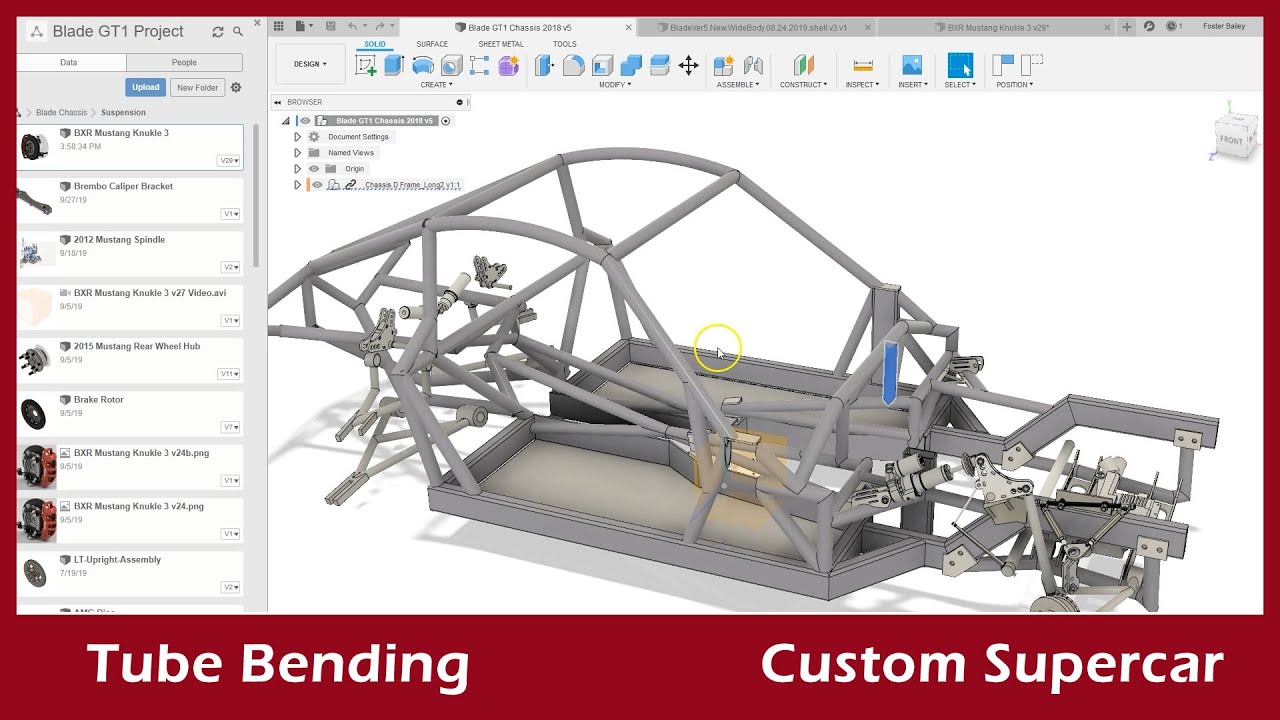This screenshot has height=720, width=1280.
Task: Click the Offset Plane construct icon
Action: coord(803,66)
